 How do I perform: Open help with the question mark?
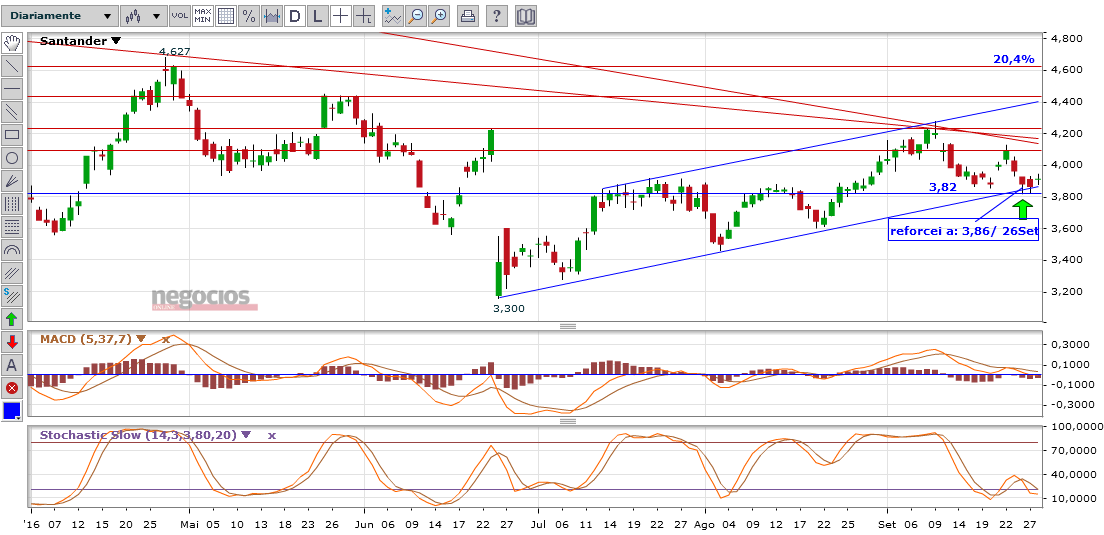(496, 15)
